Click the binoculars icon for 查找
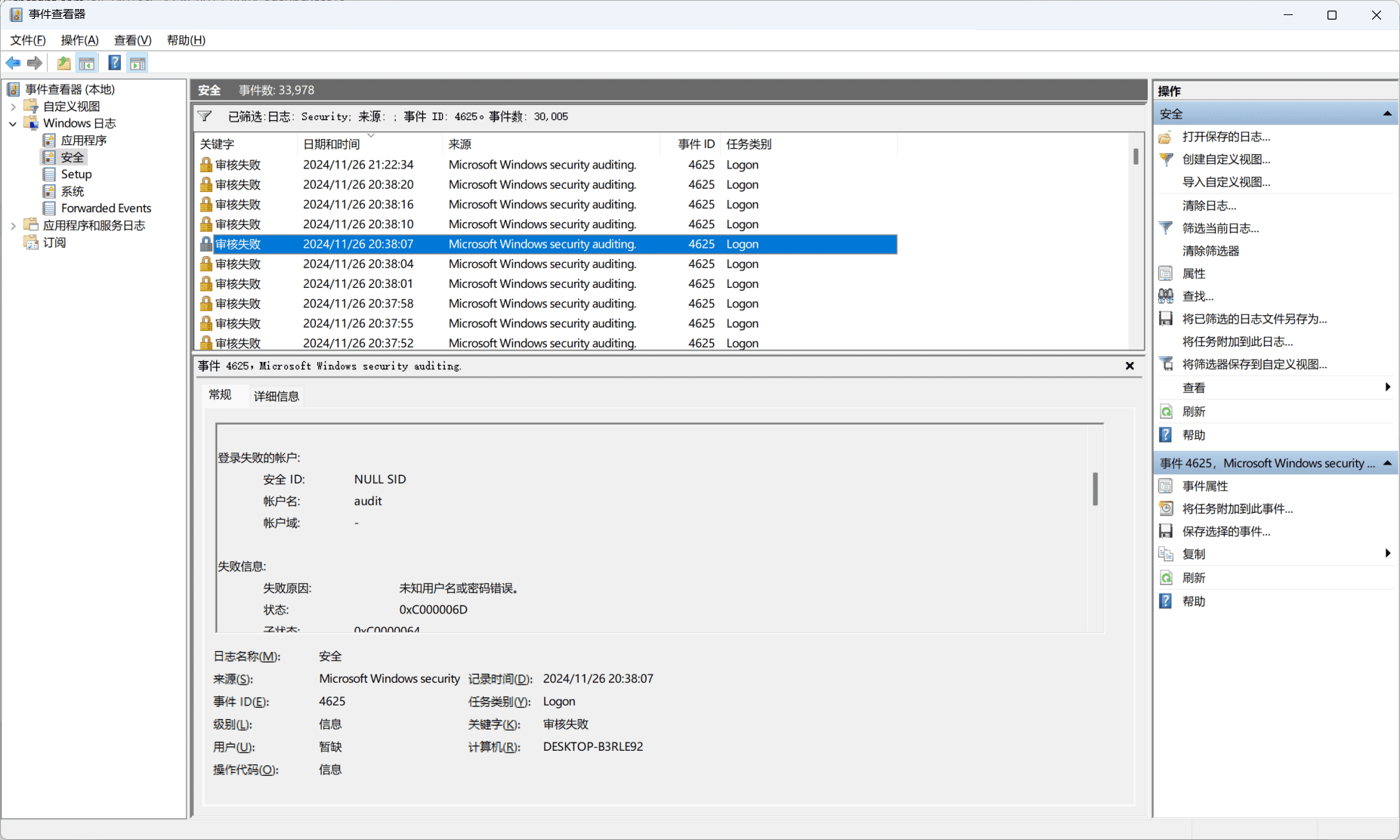This screenshot has width=1400, height=840. 1166,296
